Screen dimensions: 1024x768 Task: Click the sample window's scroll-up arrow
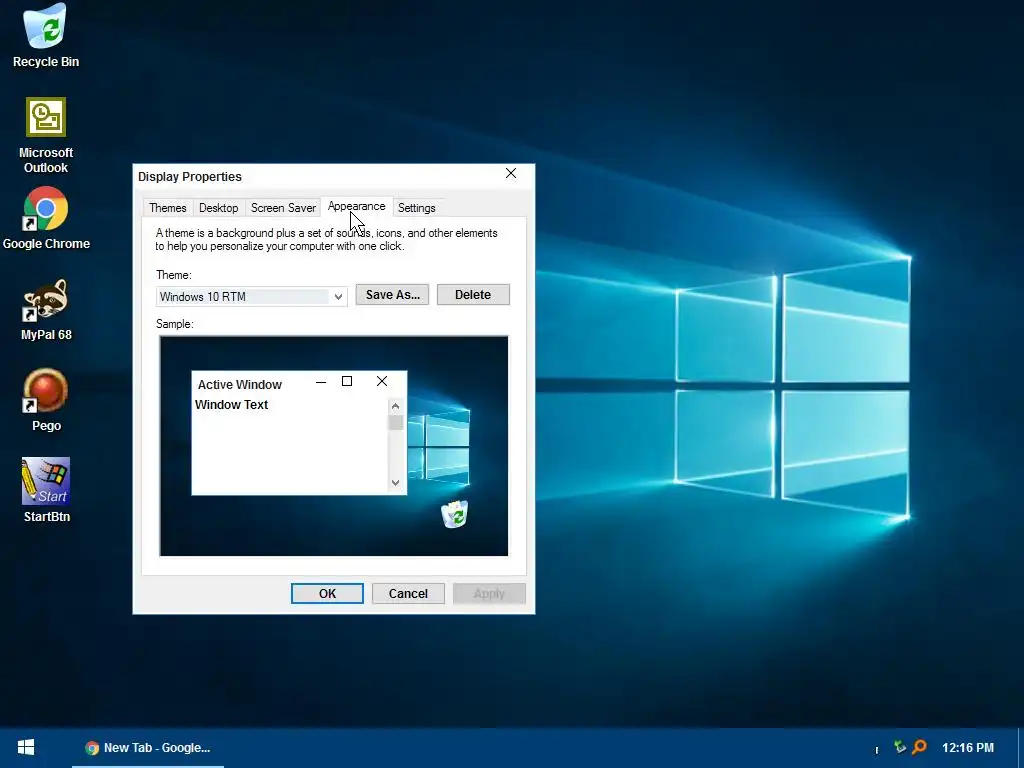(395, 406)
